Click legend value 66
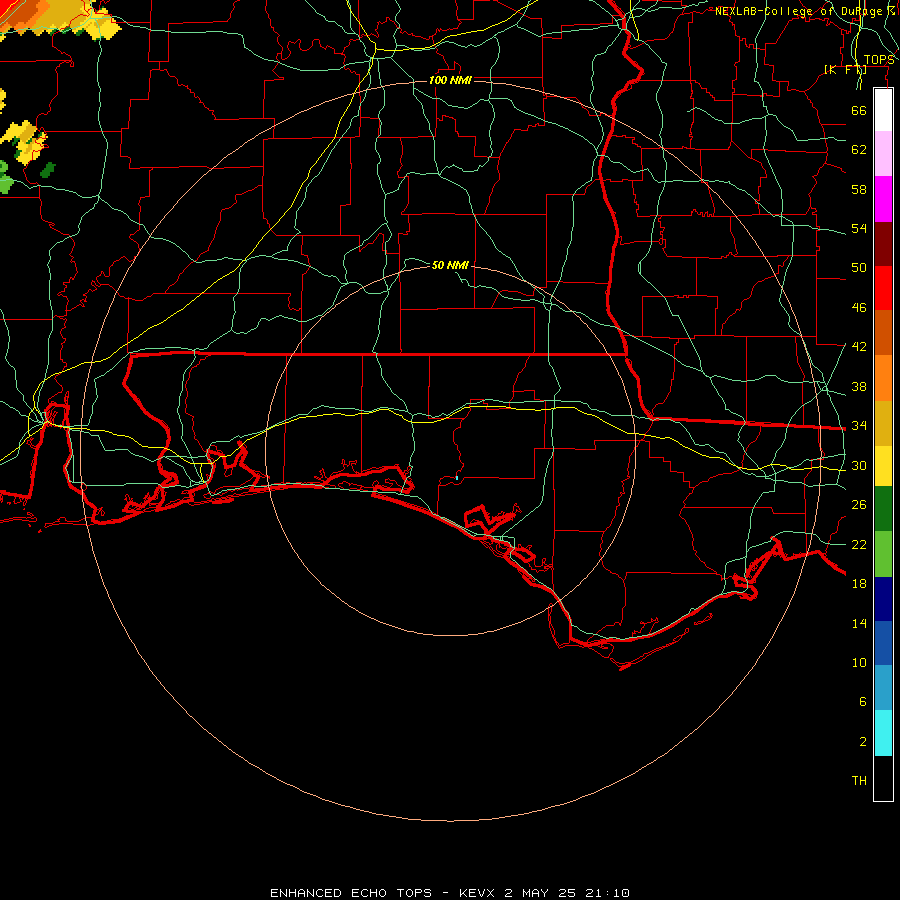 pyautogui.click(x=859, y=111)
